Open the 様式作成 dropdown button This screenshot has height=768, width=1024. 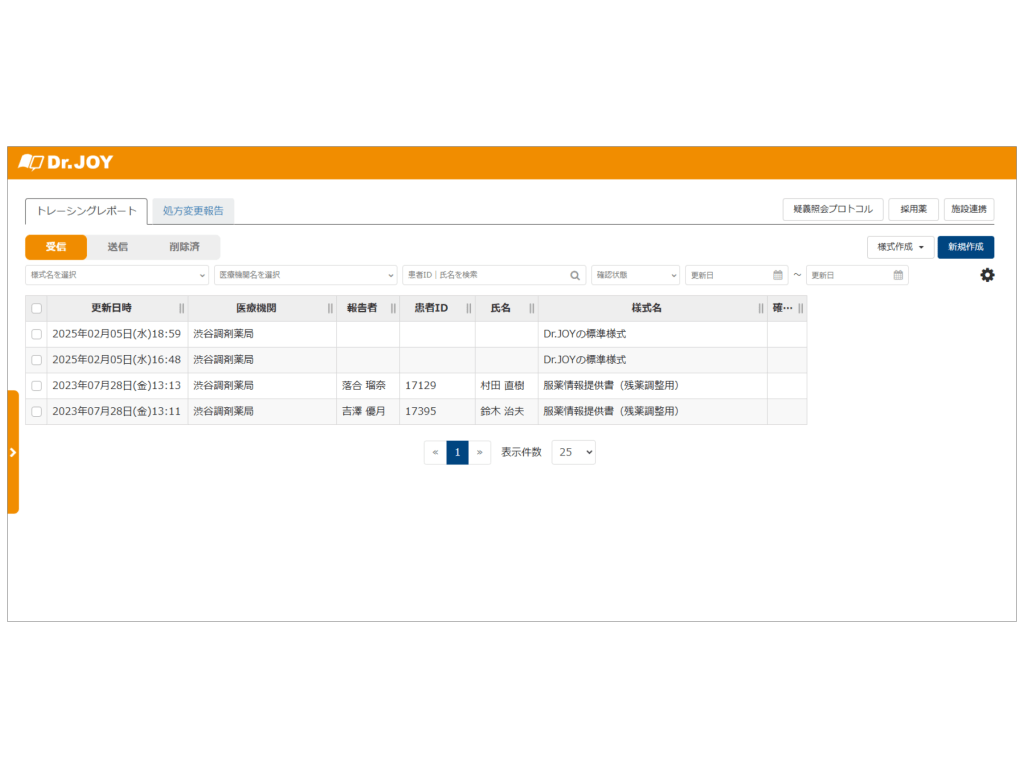900,247
